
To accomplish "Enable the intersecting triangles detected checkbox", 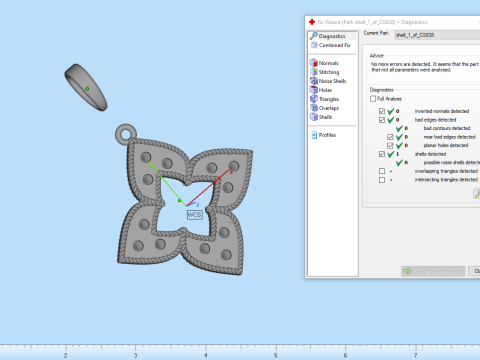I will (382, 180).
